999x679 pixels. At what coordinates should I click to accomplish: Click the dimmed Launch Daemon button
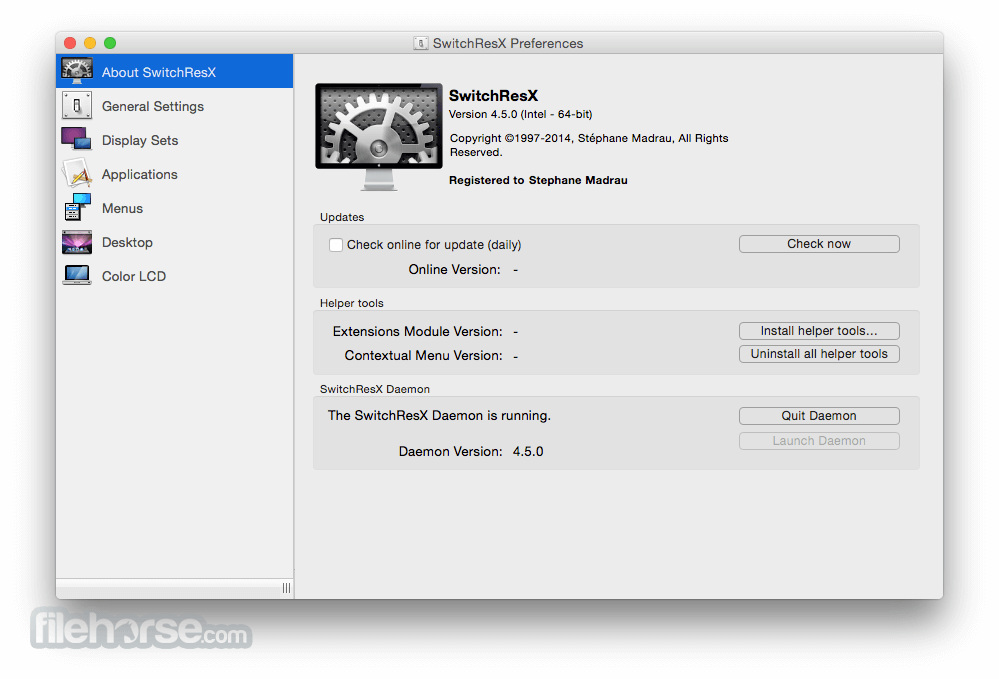pos(819,441)
